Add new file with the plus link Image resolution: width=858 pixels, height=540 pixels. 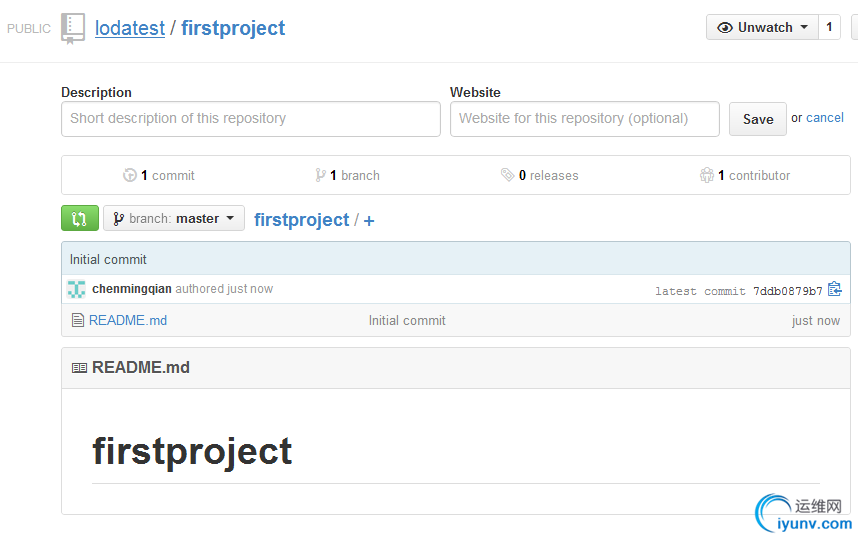(369, 220)
